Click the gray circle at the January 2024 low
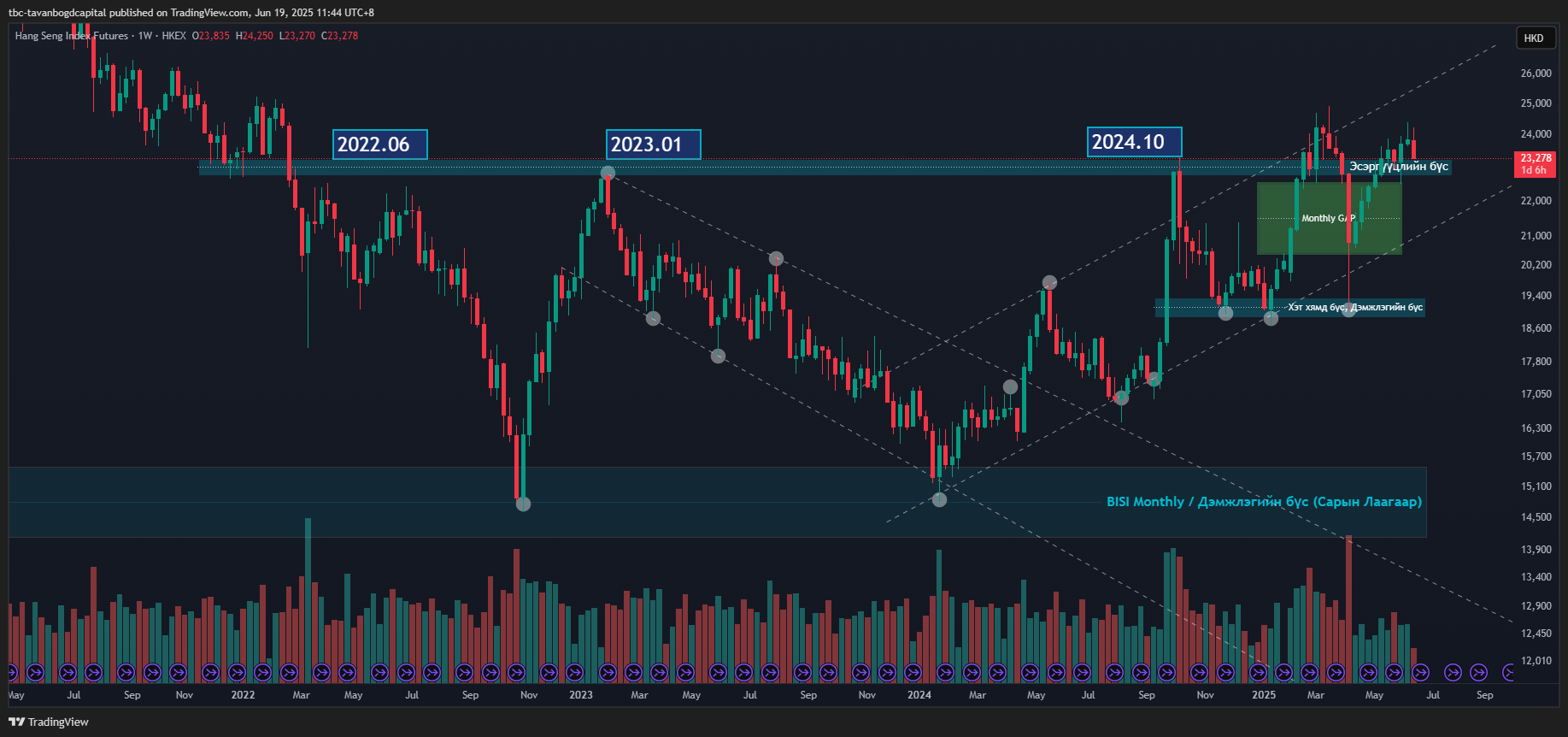This screenshot has width=1568, height=737. [939, 499]
